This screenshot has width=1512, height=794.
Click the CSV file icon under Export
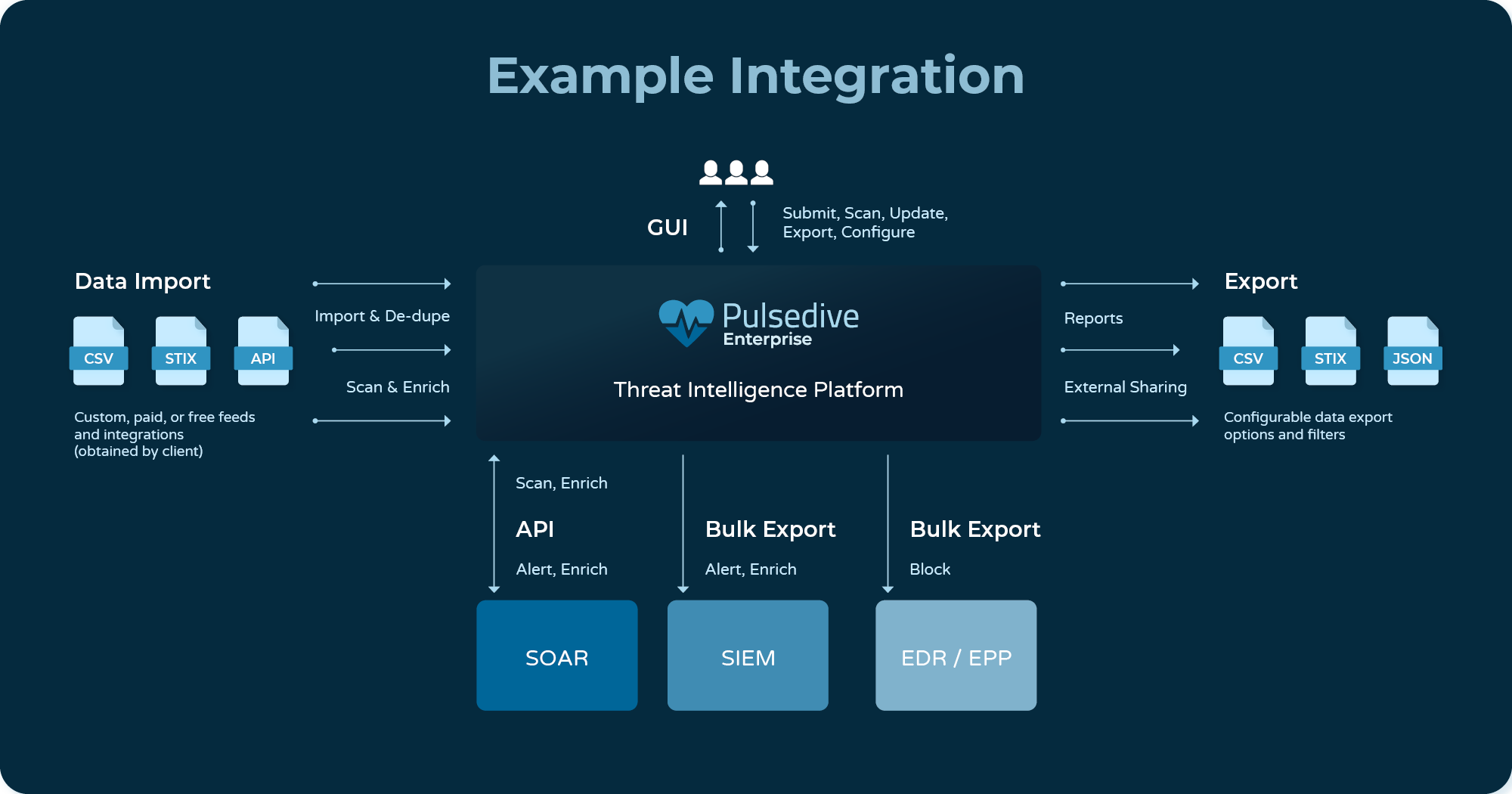(x=1248, y=351)
